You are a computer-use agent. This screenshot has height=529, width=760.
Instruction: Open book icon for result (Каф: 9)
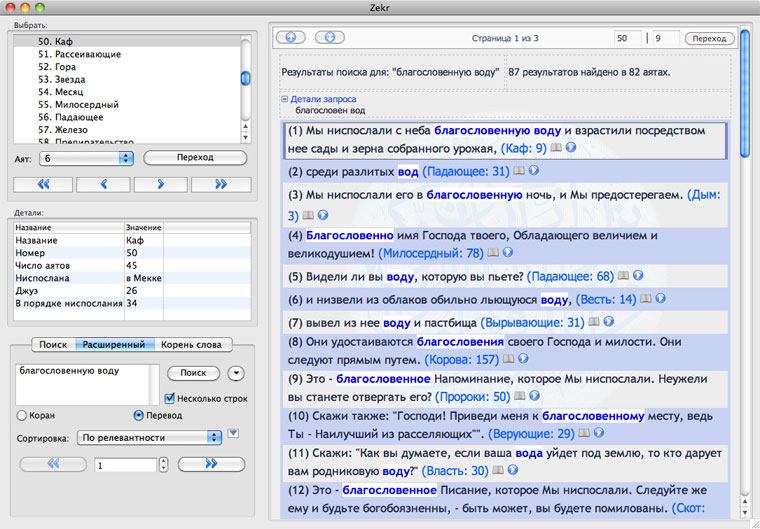pyautogui.click(x=556, y=147)
